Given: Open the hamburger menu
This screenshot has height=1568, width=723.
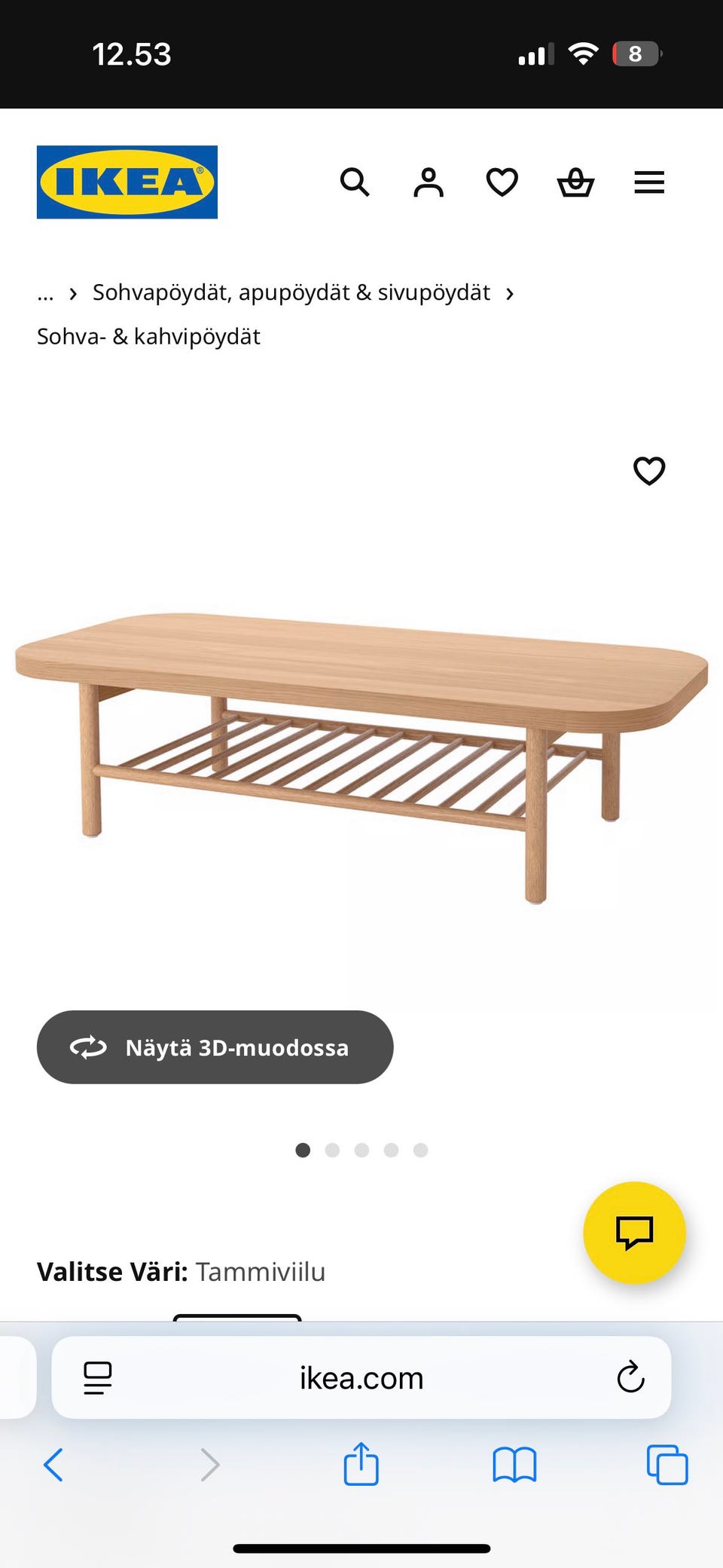Looking at the screenshot, I should point(649,182).
